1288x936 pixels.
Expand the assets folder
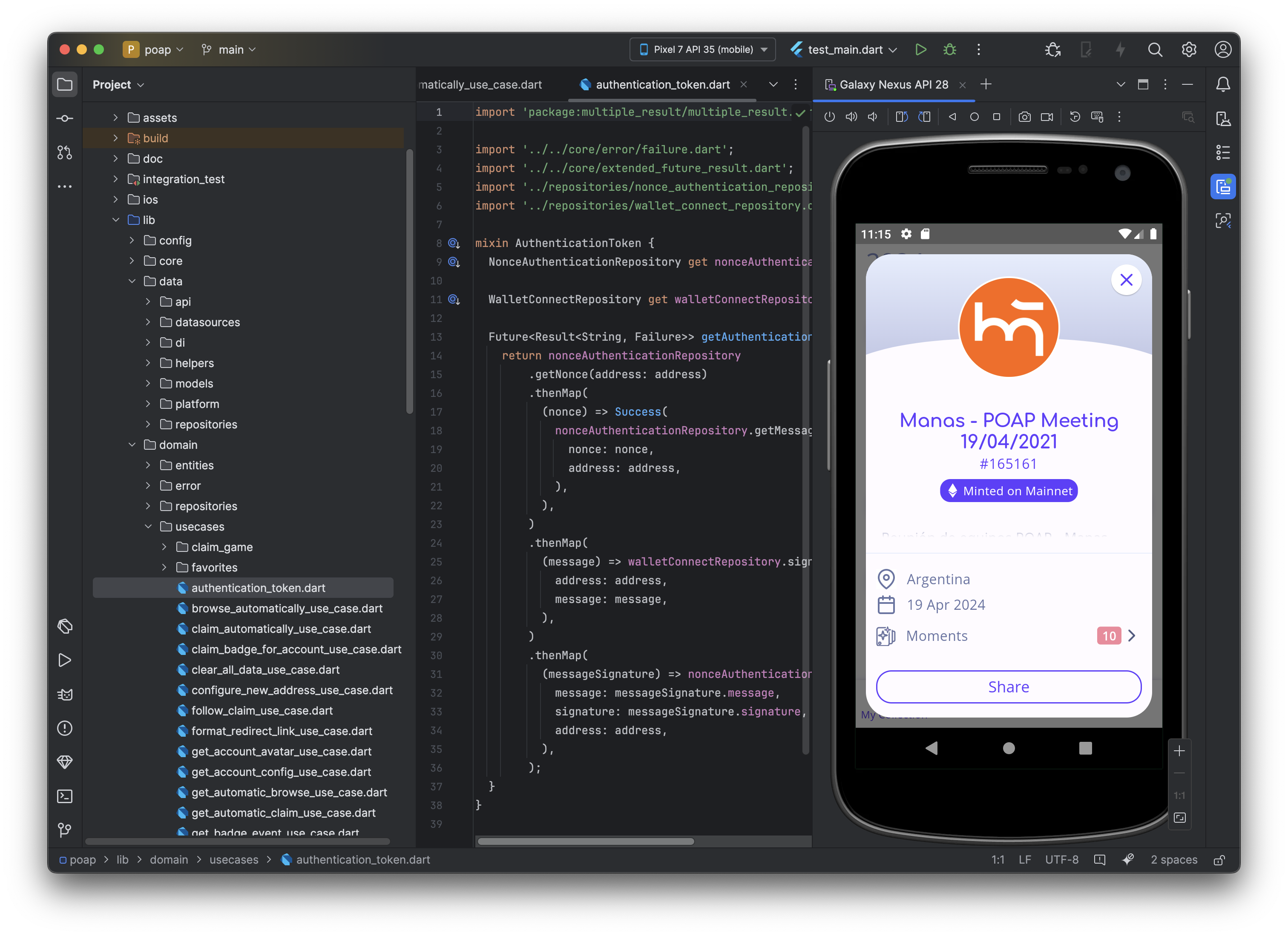click(x=116, y=118)
